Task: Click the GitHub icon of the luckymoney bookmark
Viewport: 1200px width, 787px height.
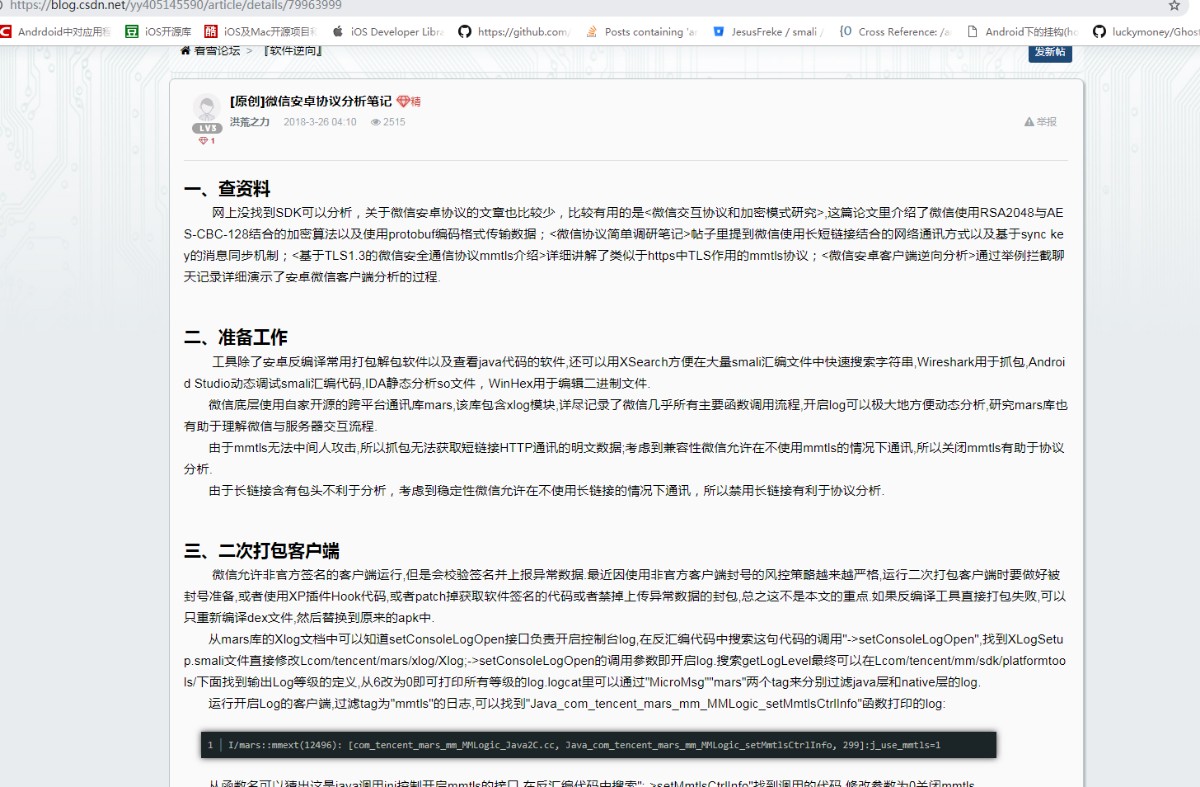Action: pyautogui.click(x=1100, y=32)
